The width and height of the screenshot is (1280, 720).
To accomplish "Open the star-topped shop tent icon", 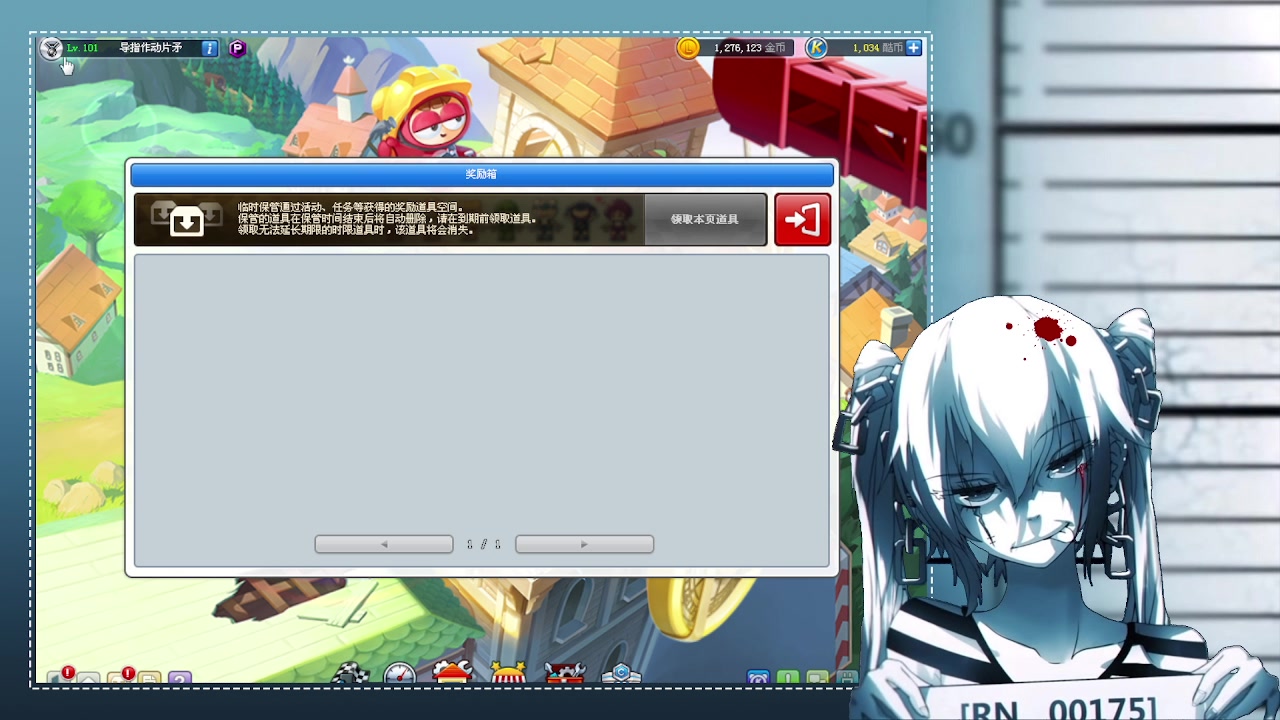I will pos(508,672).
